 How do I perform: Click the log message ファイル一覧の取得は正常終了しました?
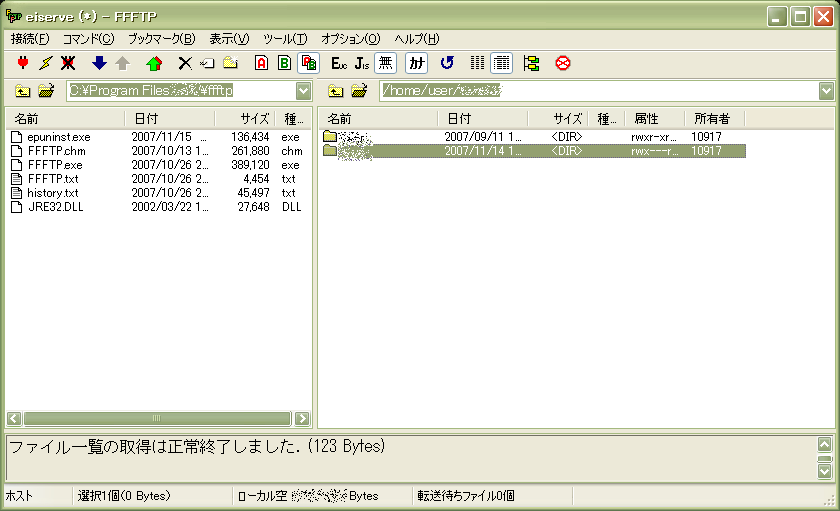coord(197,446)
